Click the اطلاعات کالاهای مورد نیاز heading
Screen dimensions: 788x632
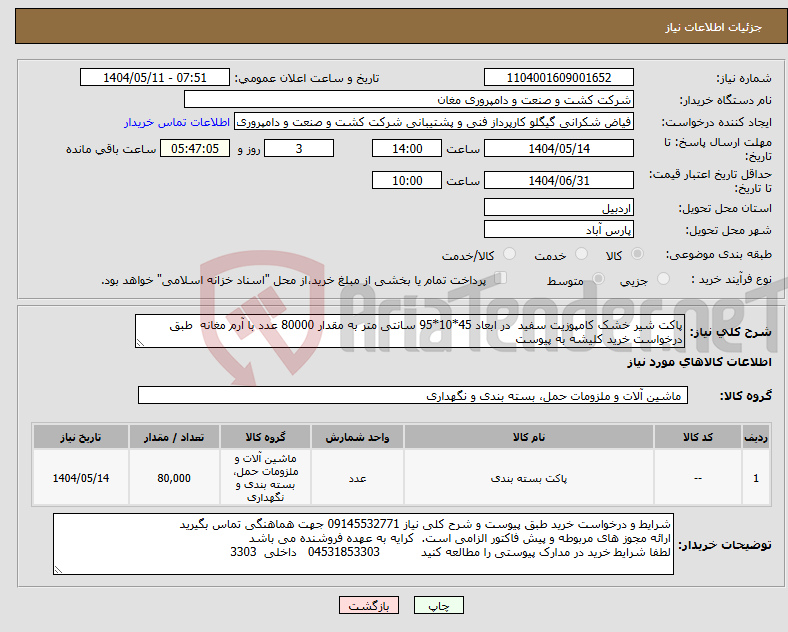point(699,362)
